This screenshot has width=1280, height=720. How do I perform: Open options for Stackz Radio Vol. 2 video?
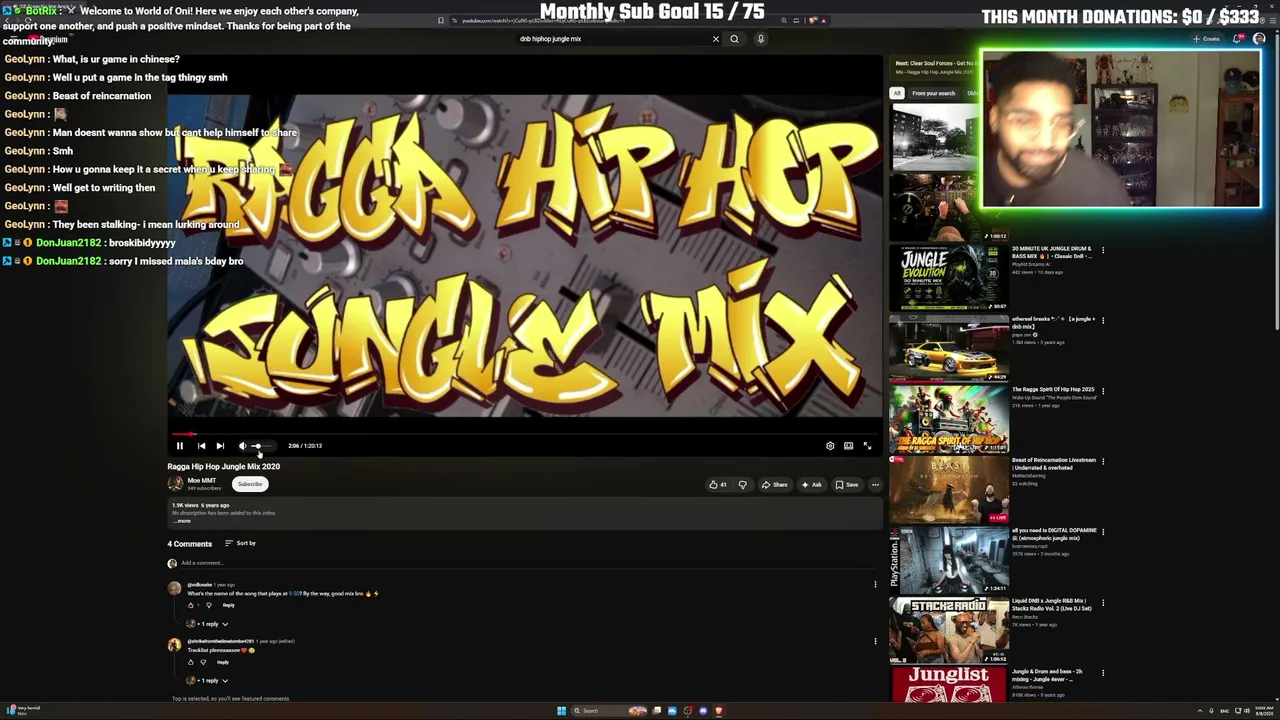pyautogui.click(x=1103, y=602)
